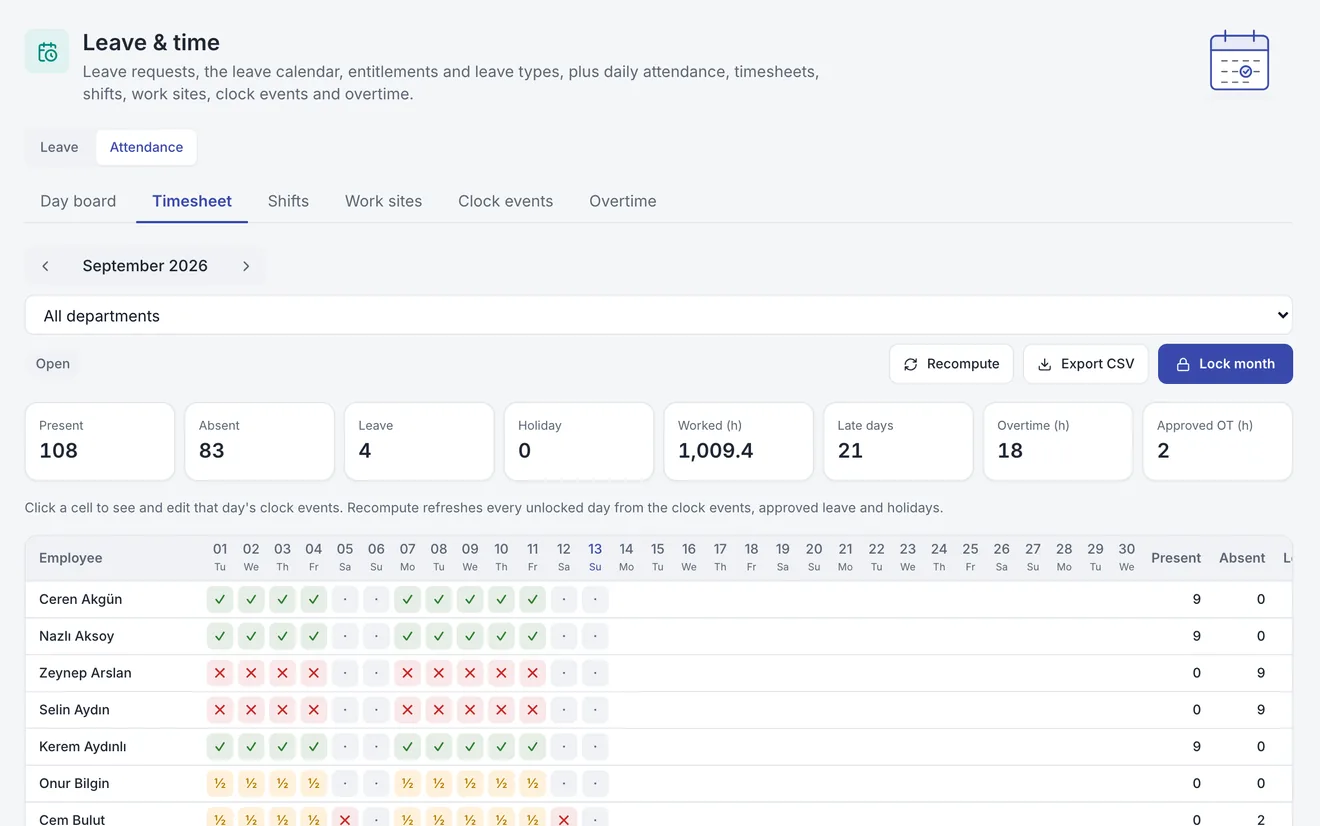
Task: Click the Overtime (h) summary card
Action: 1058,441
